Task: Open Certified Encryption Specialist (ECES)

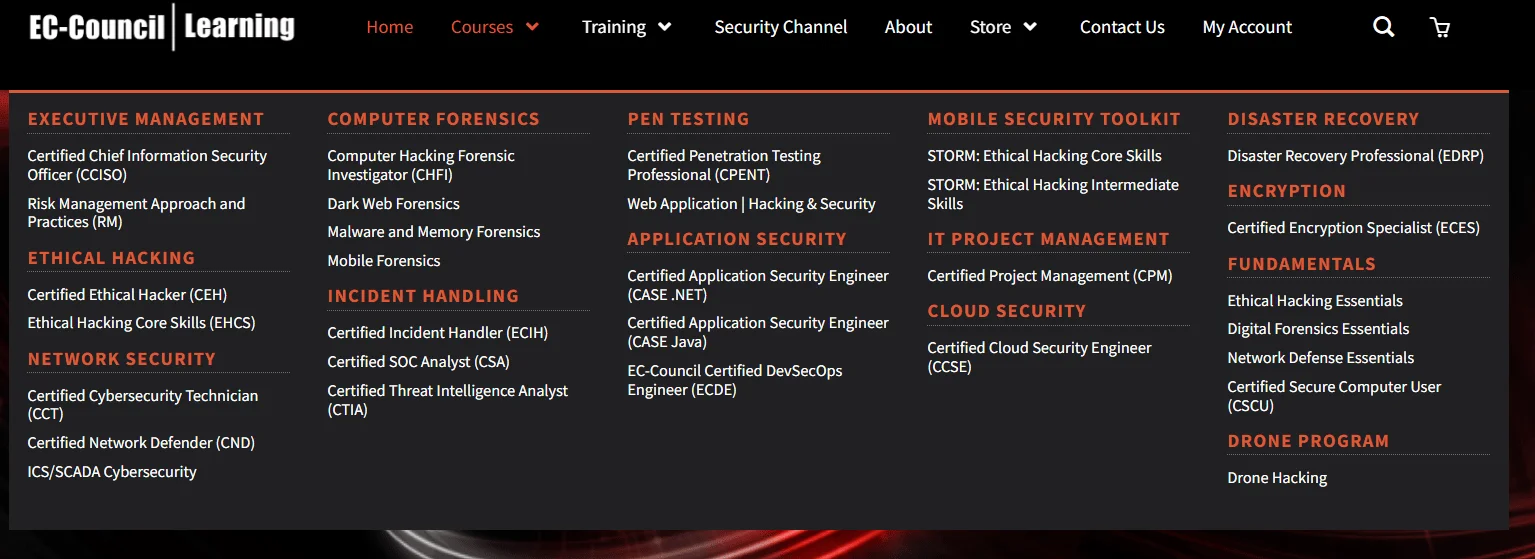Action: tap(1353, 227)
